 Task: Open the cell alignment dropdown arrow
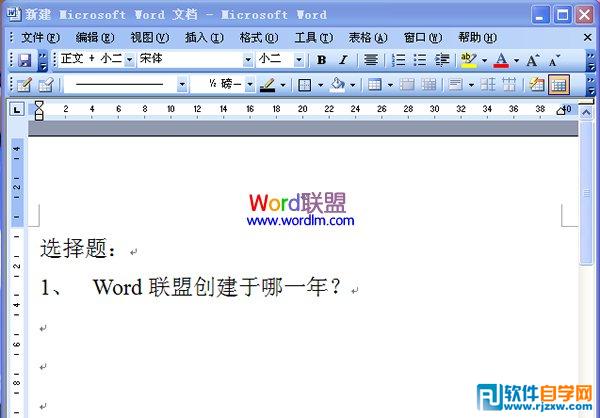coord(471,85)
